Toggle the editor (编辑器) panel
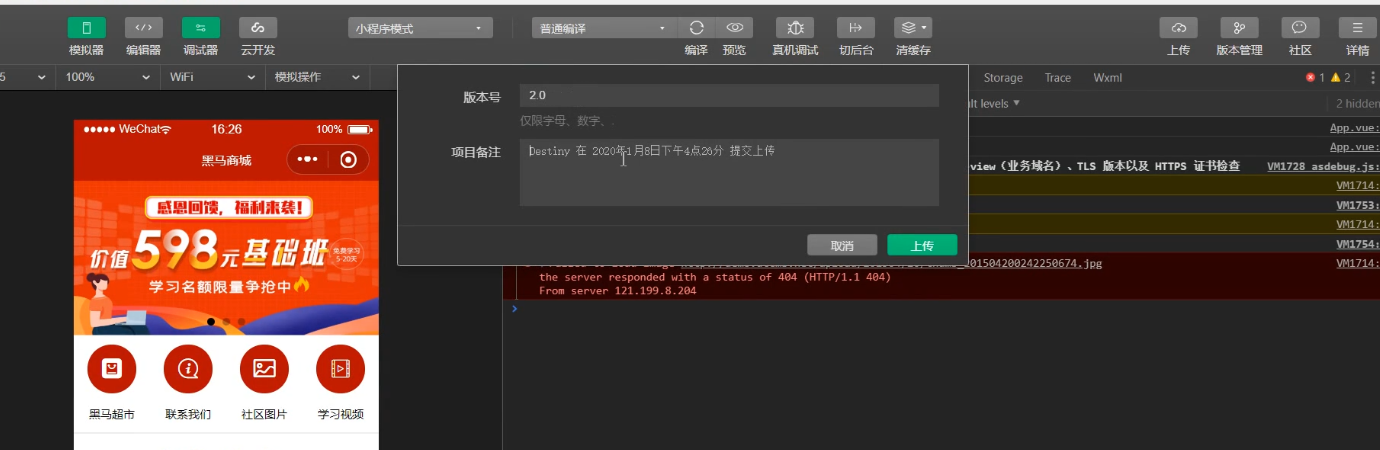 click(144, 28)
